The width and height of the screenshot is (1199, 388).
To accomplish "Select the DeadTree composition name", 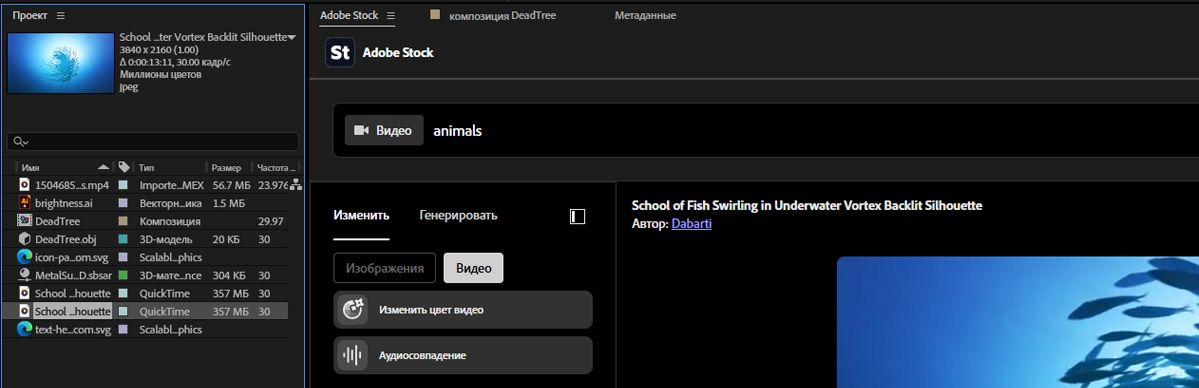I will pos(57,221).
